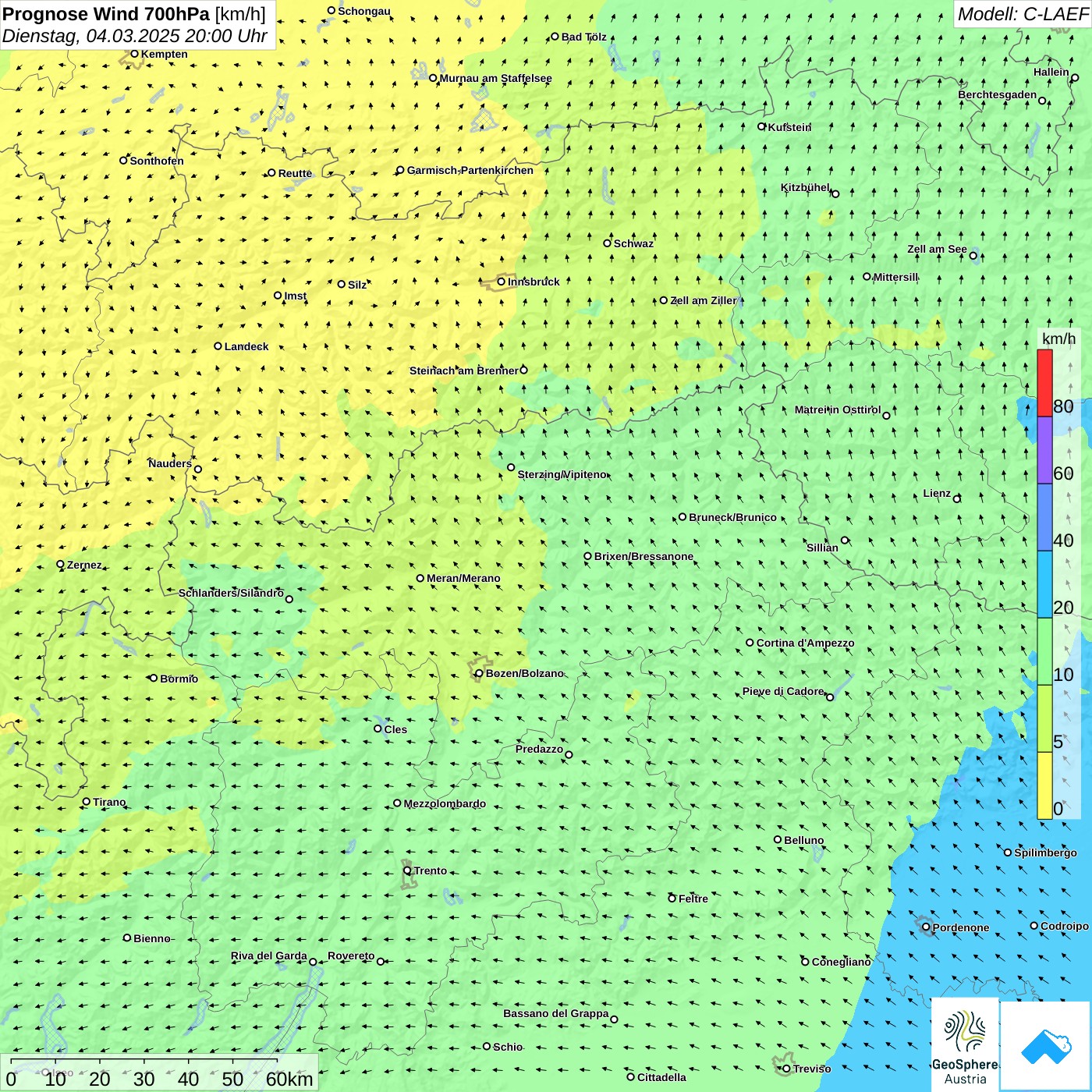Click the title 'Prognose Wind 700hPa'

(106, 13)
